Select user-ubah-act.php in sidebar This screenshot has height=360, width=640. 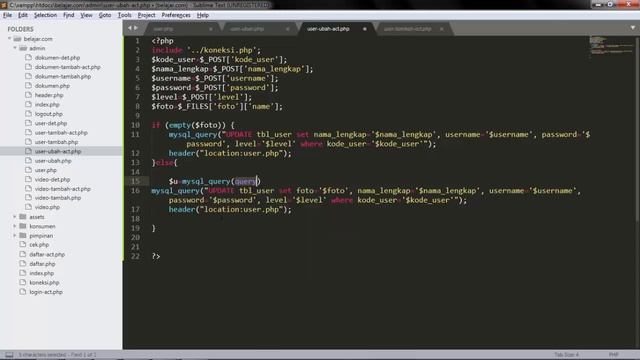(58, 151)
